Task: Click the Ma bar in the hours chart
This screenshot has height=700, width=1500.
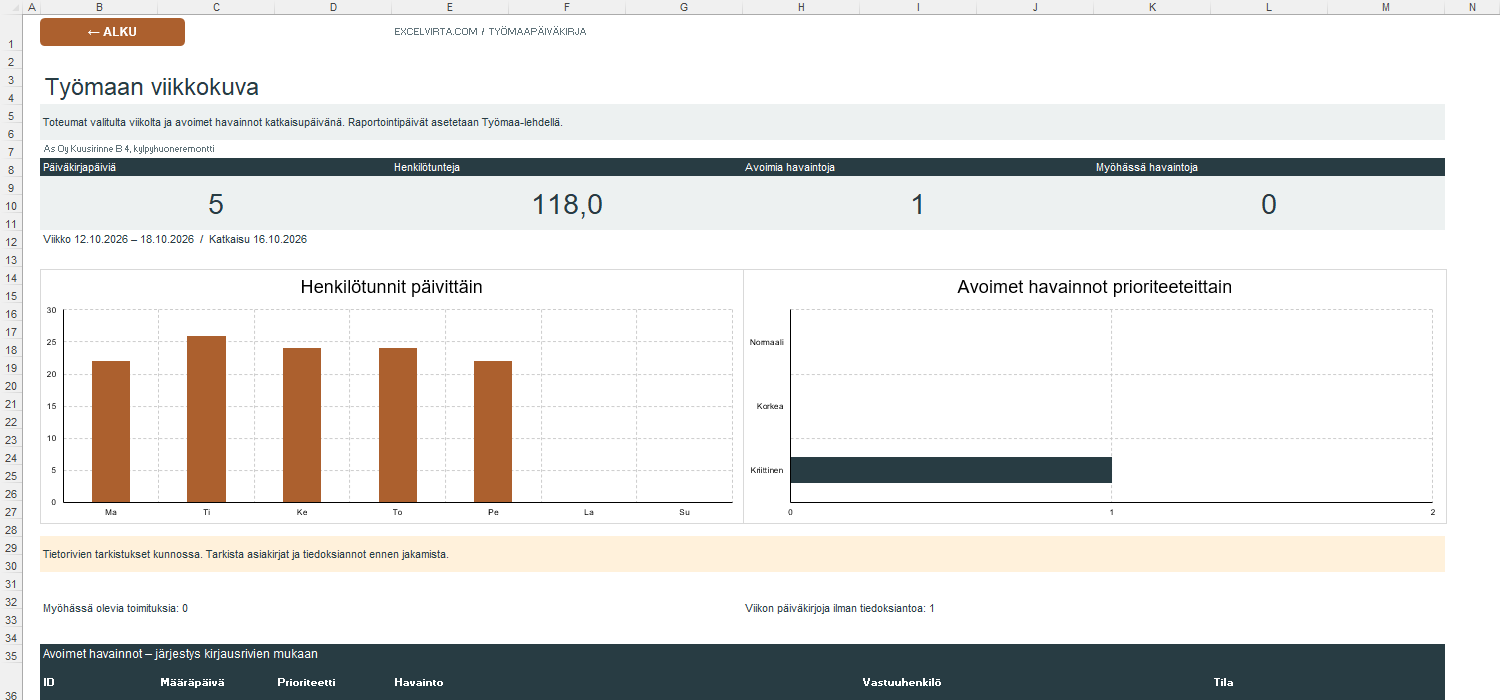Action: tap(111, 431)
